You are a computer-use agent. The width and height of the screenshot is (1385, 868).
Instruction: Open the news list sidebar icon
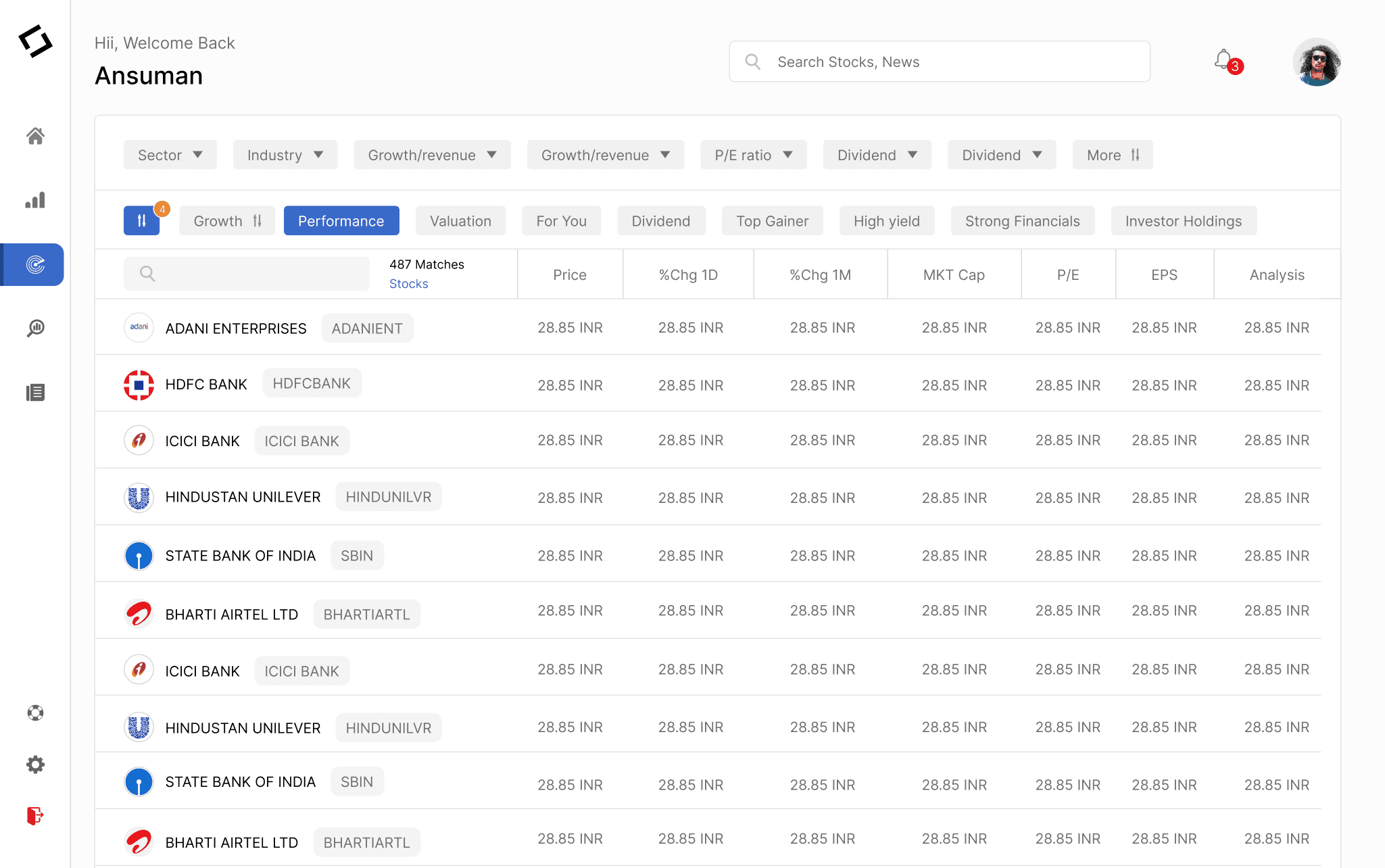pos(35,393)
